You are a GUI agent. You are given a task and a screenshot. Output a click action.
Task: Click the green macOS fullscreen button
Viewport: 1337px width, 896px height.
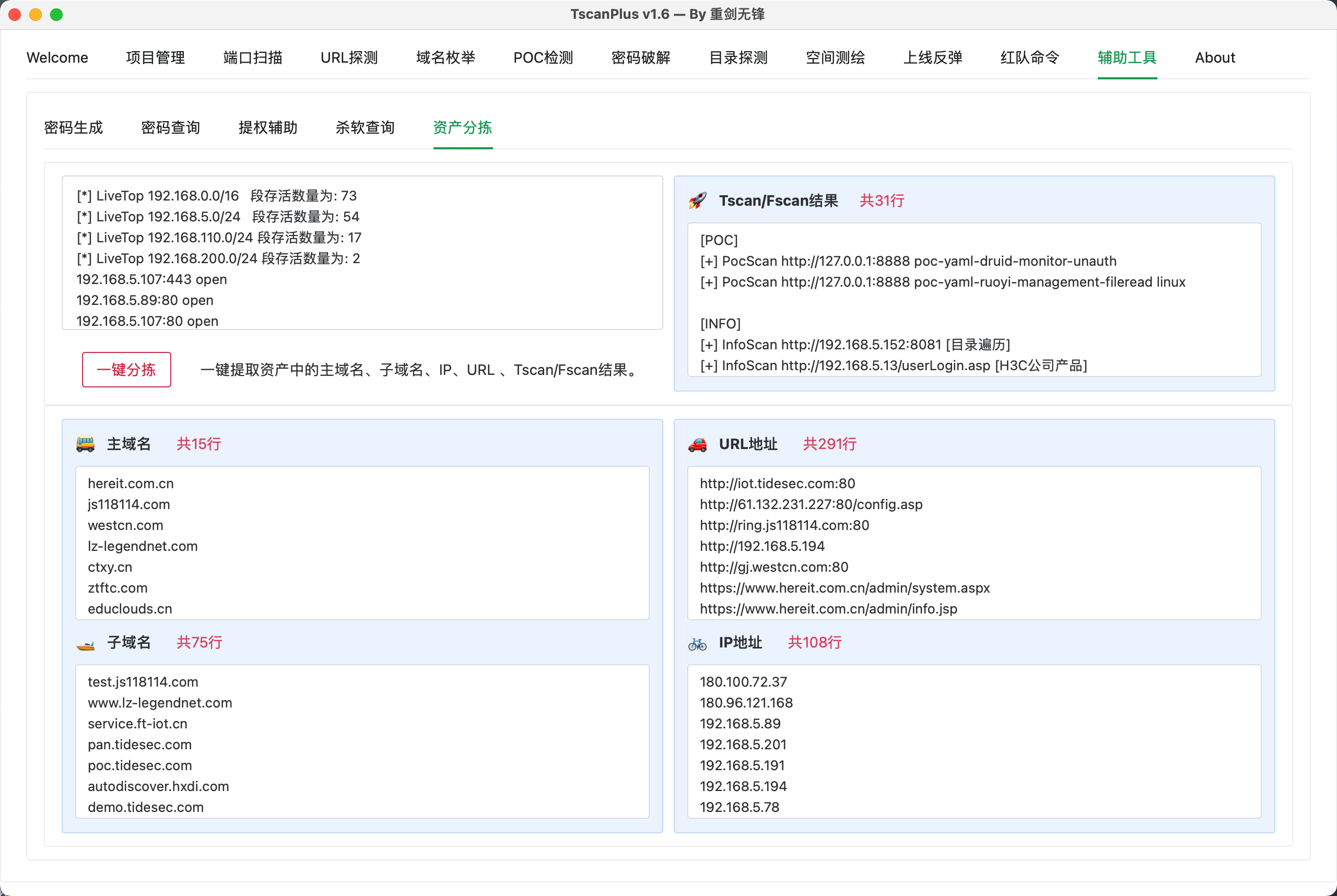(56, 14)
